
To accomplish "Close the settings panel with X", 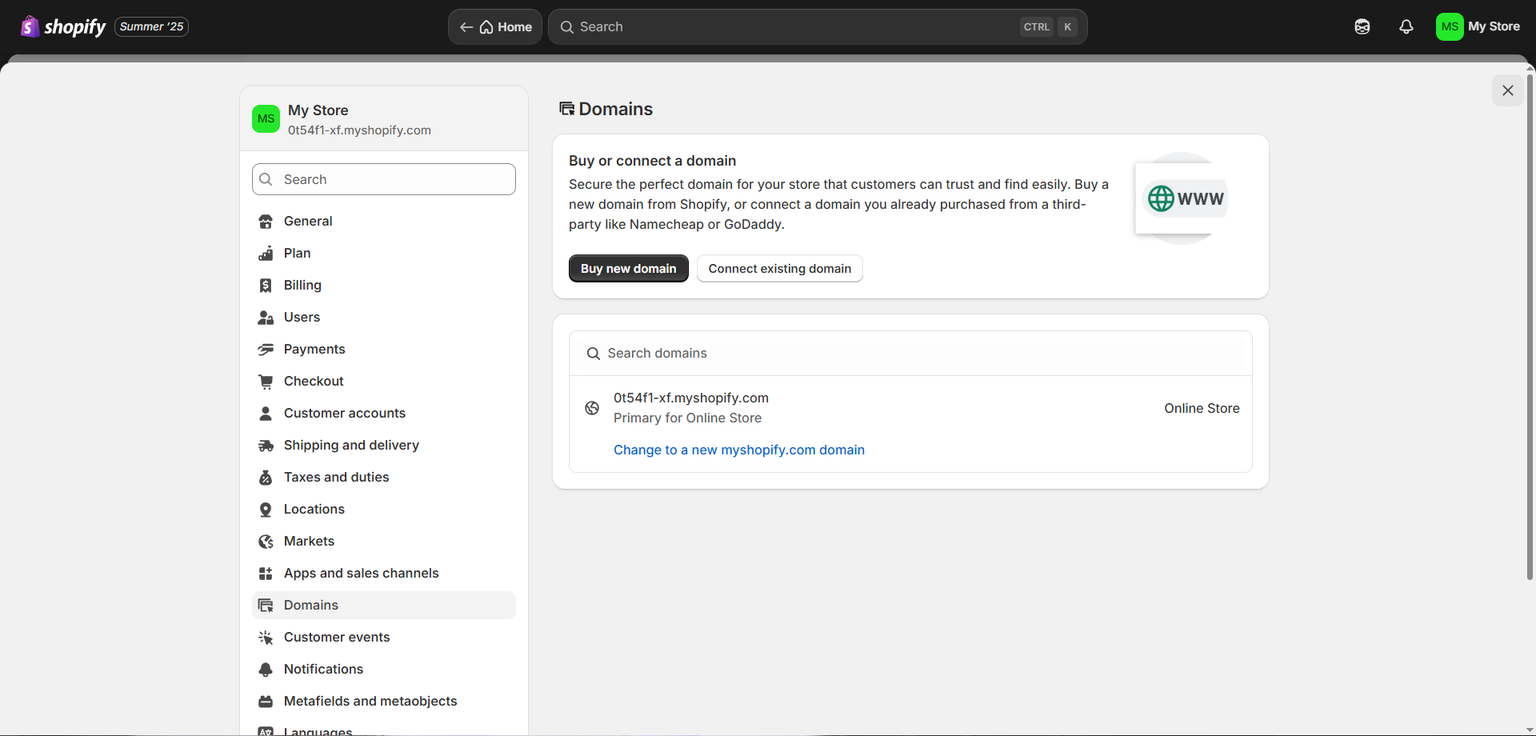I will tap(1508, 90).
